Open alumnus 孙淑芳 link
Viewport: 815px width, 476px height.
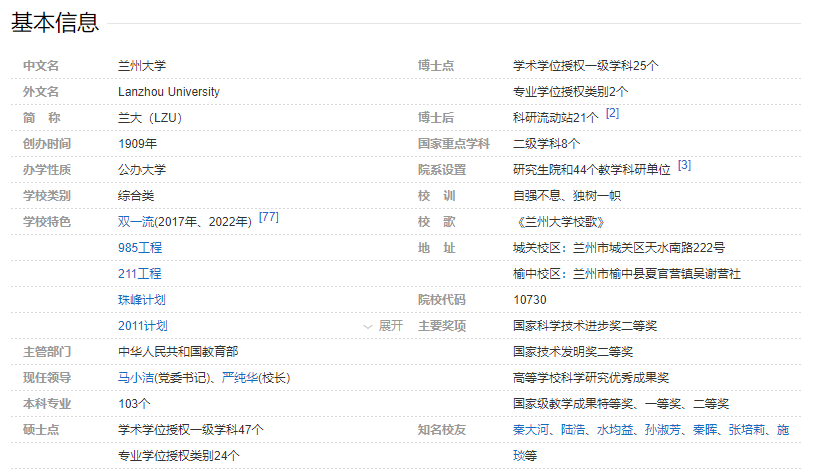point(663,430)
